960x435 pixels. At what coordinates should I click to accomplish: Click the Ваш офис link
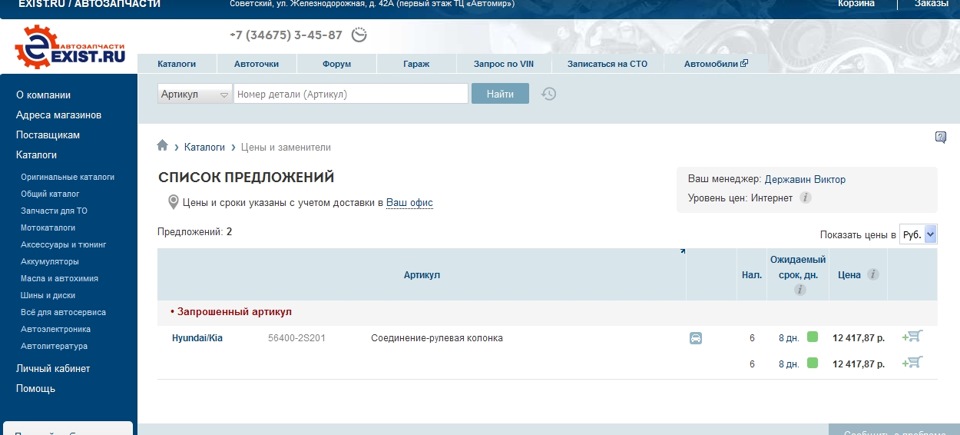tap(410, 203)
